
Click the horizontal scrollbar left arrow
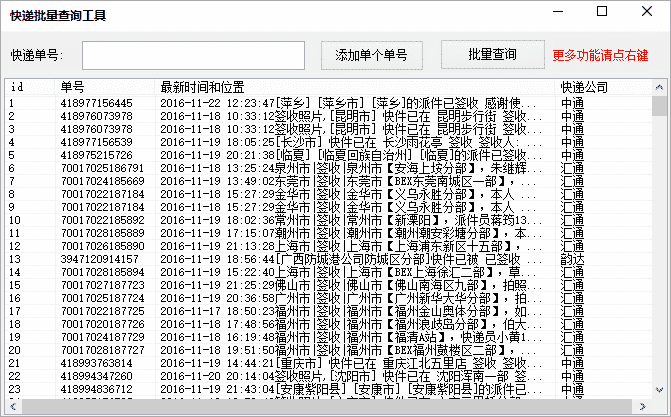13,407
